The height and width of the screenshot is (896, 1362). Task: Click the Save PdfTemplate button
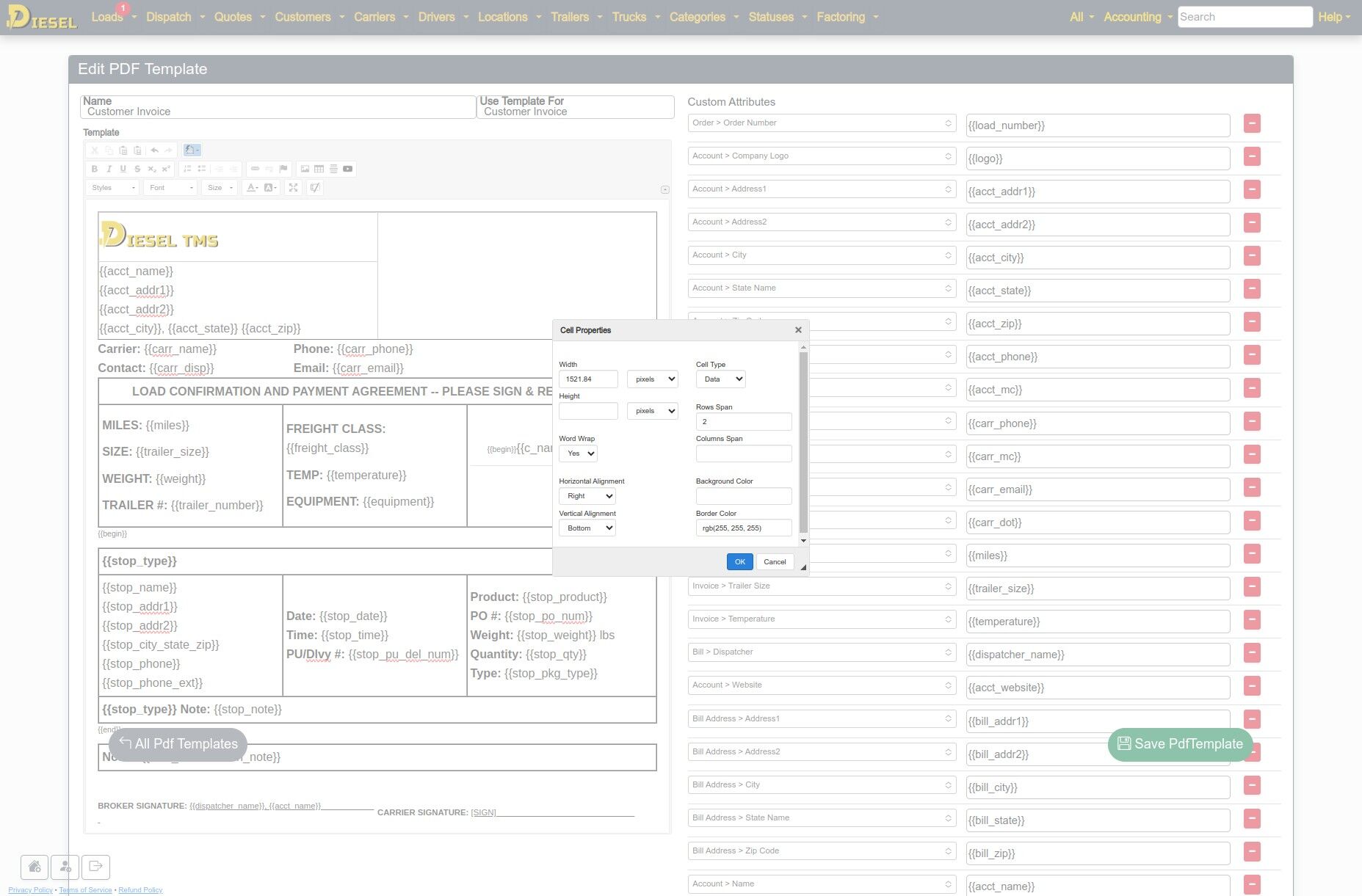pos(1180,744)
